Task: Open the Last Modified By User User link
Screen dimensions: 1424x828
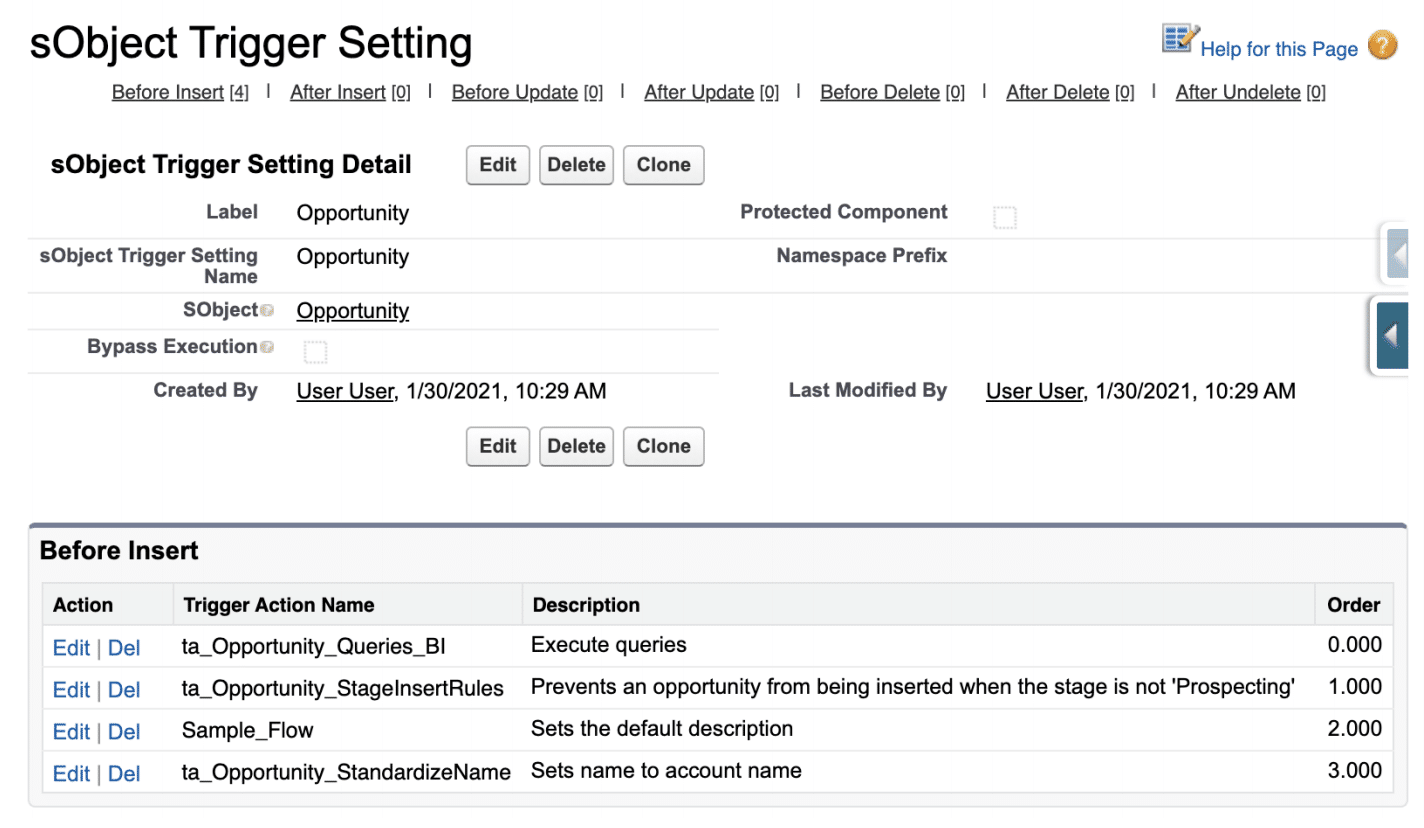Action: point(1035,391)
